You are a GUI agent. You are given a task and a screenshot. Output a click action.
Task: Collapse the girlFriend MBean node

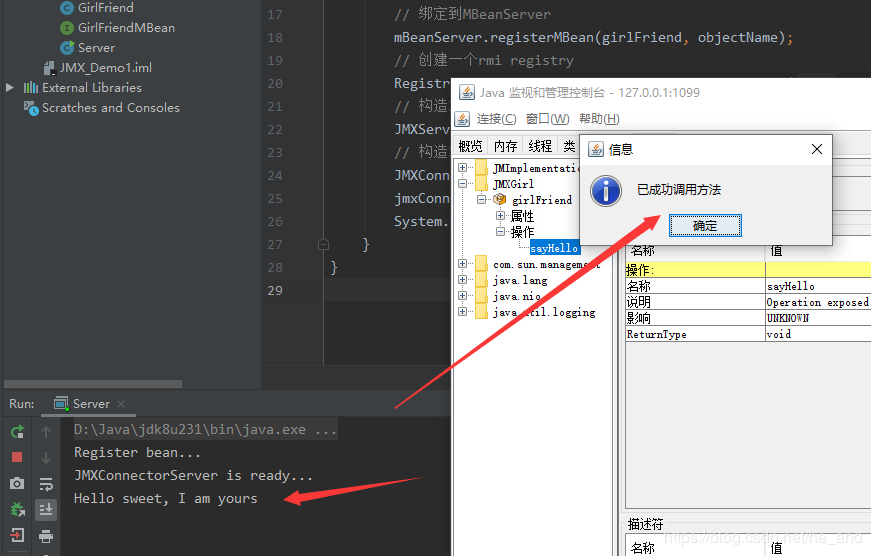[481, 199]
